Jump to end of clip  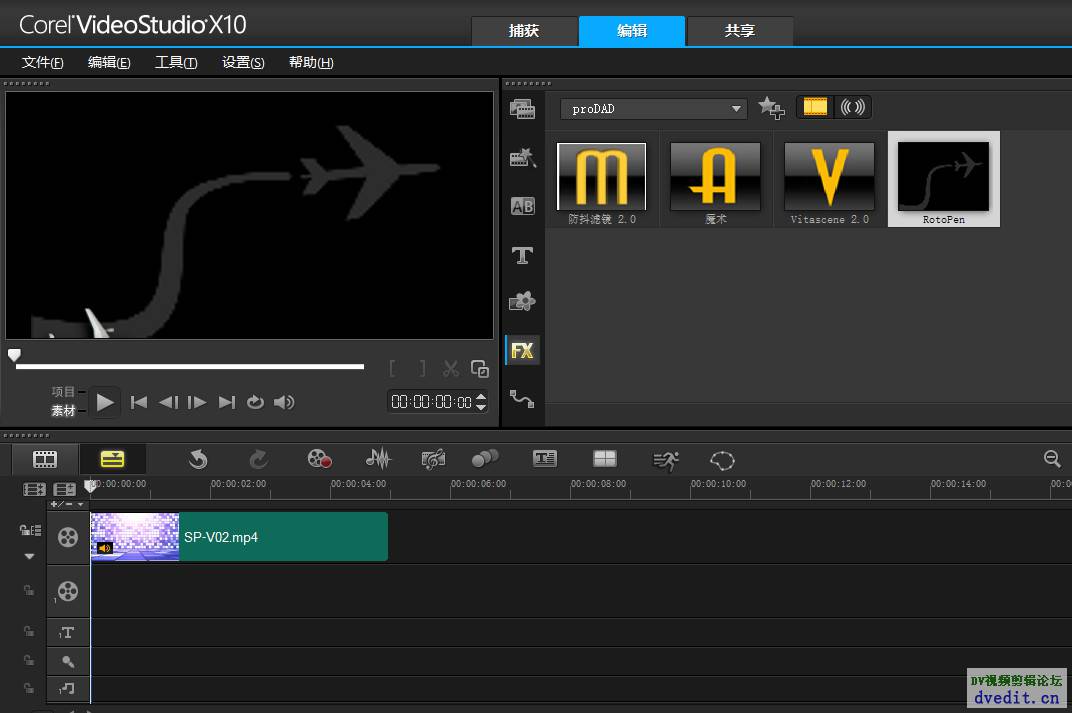click(226, 402)
